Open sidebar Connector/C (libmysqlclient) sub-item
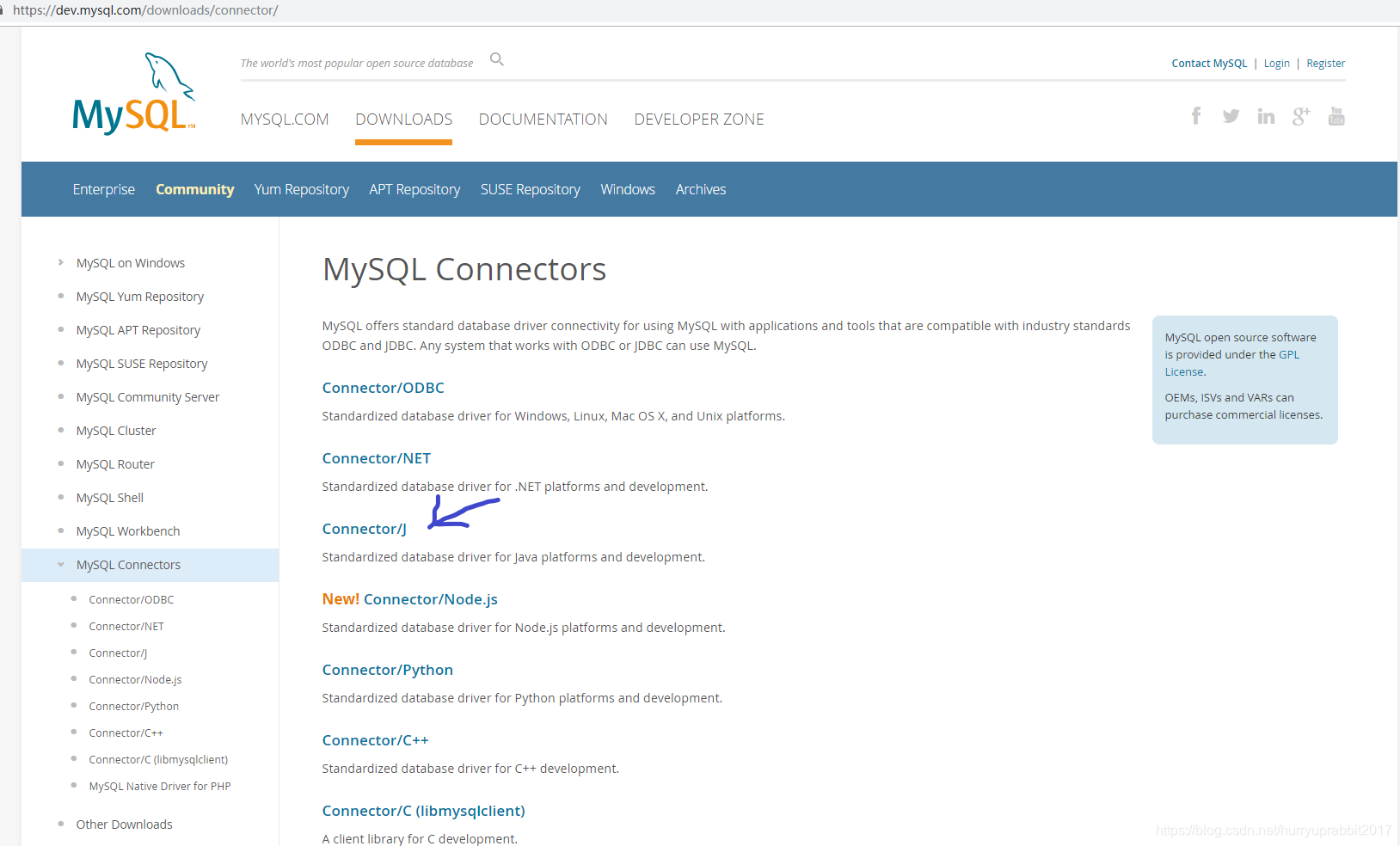Screen dimensions: 1400x846 tap(159, 760)
